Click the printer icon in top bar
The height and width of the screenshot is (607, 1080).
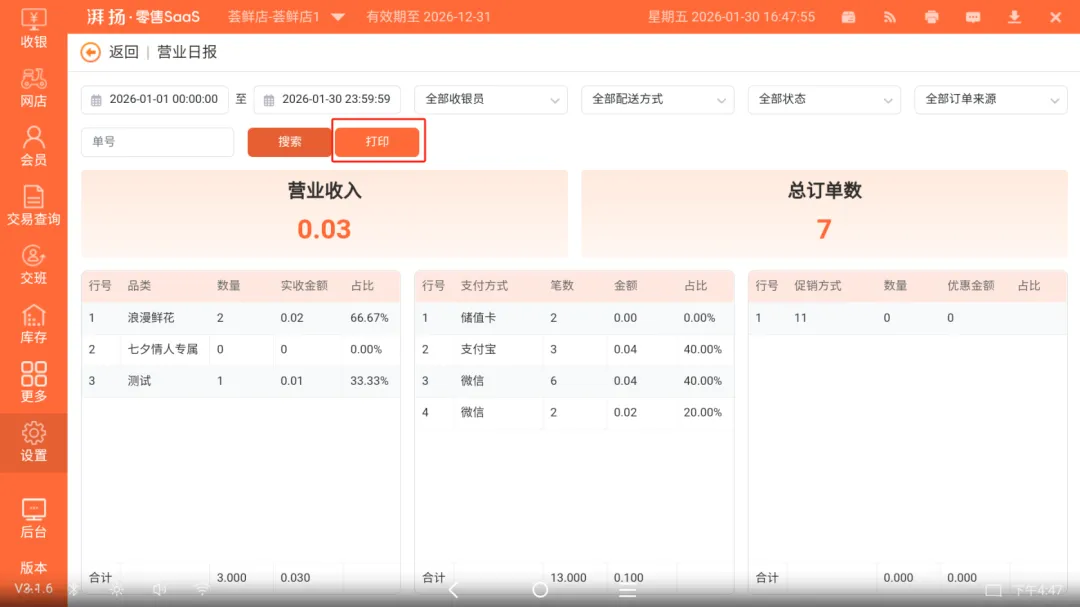[931, 17]
